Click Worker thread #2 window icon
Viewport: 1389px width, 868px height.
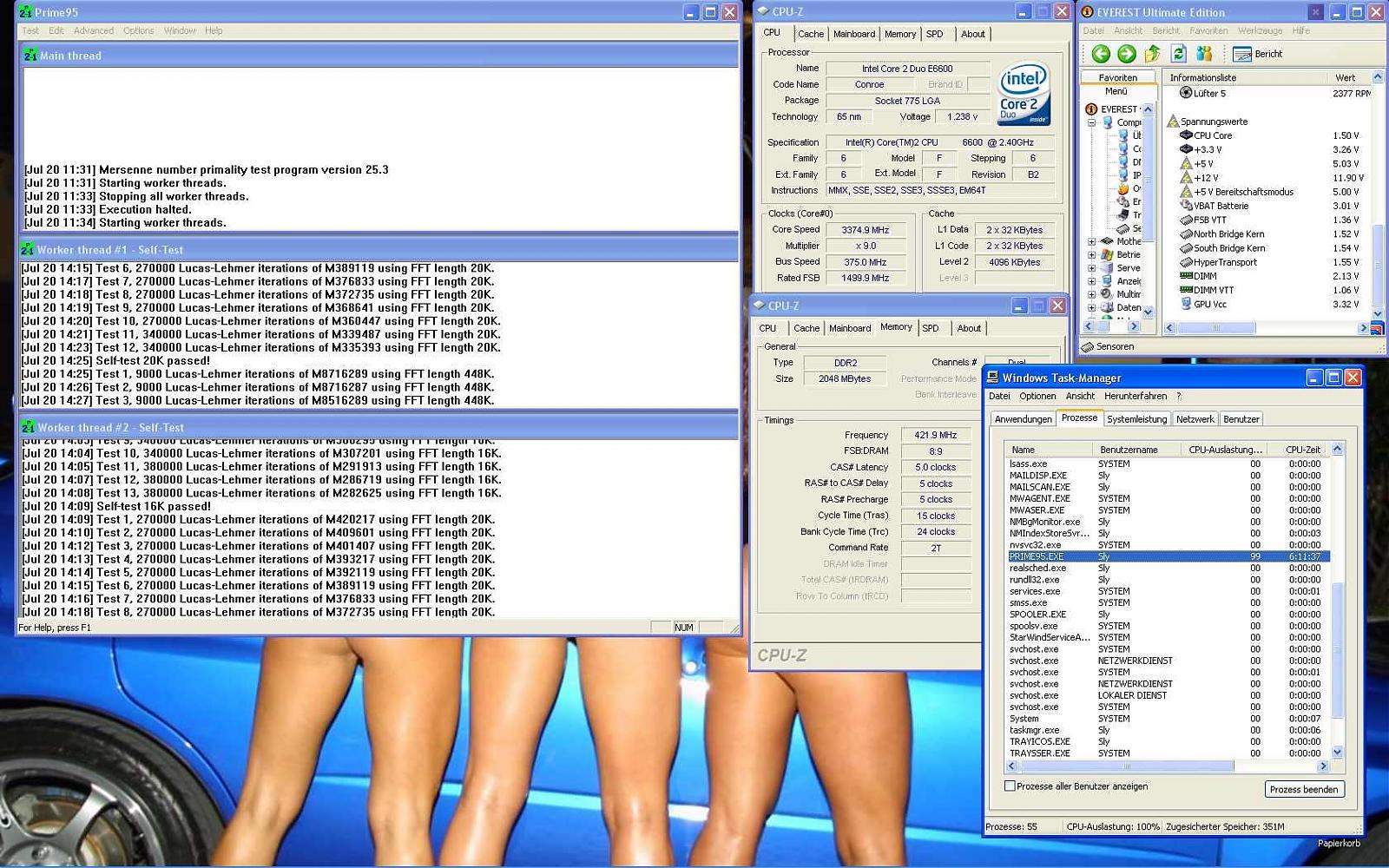coord(28,428)
